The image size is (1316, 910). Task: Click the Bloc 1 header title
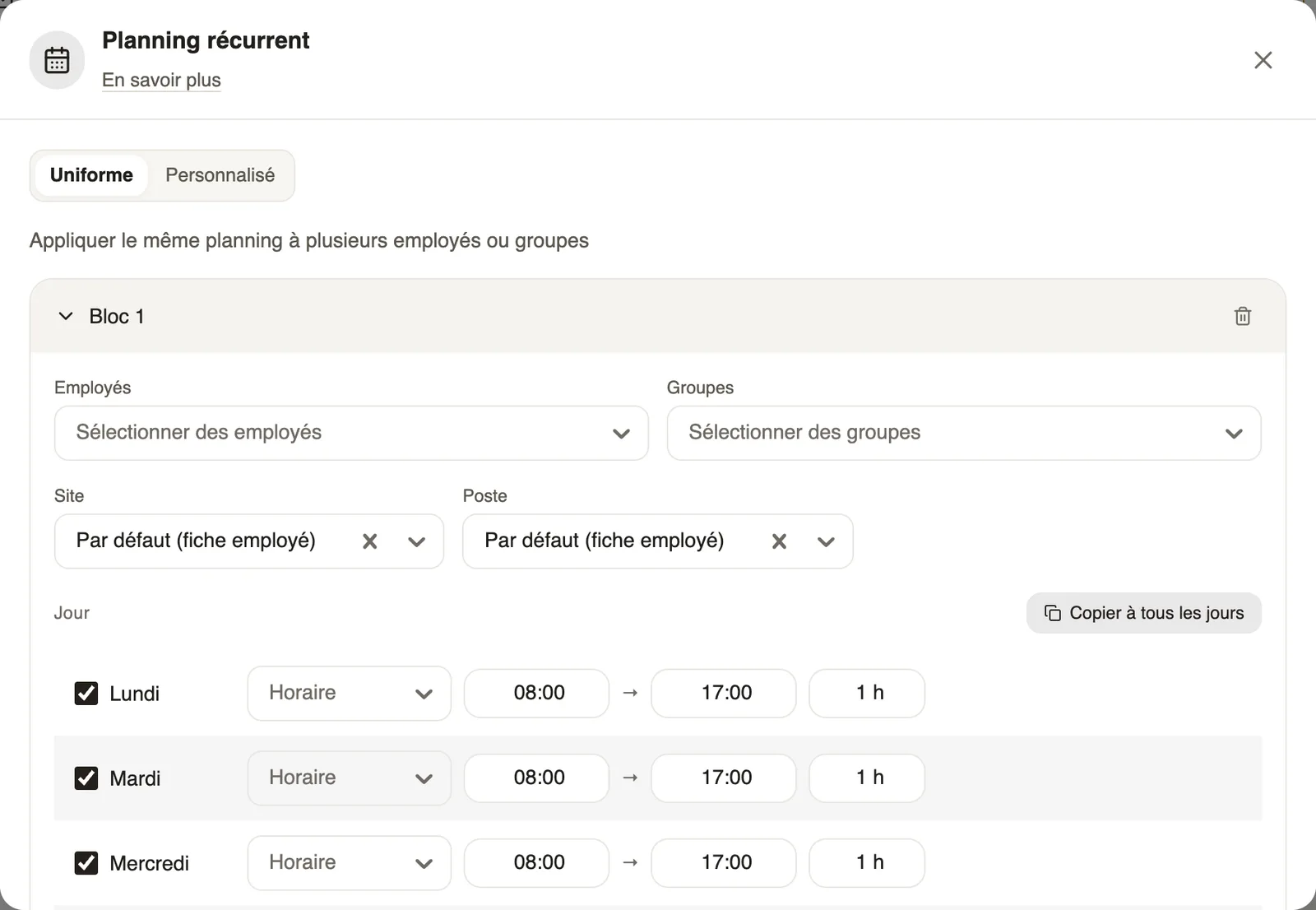tap(117, 317)
